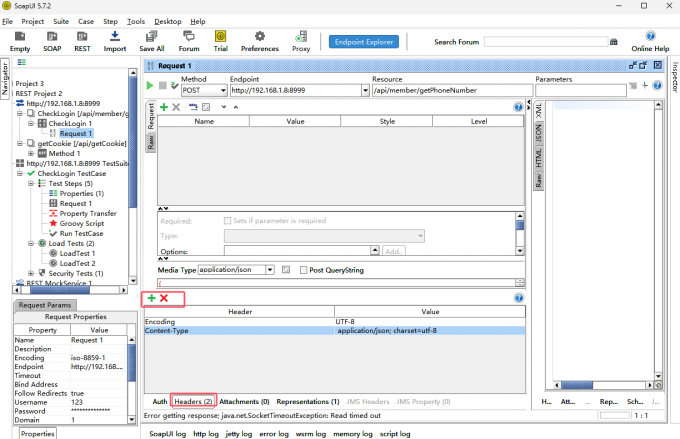Click the Properties button at bottom left
The height and width of the screenshot is (439, 680).
coord(38,434)
